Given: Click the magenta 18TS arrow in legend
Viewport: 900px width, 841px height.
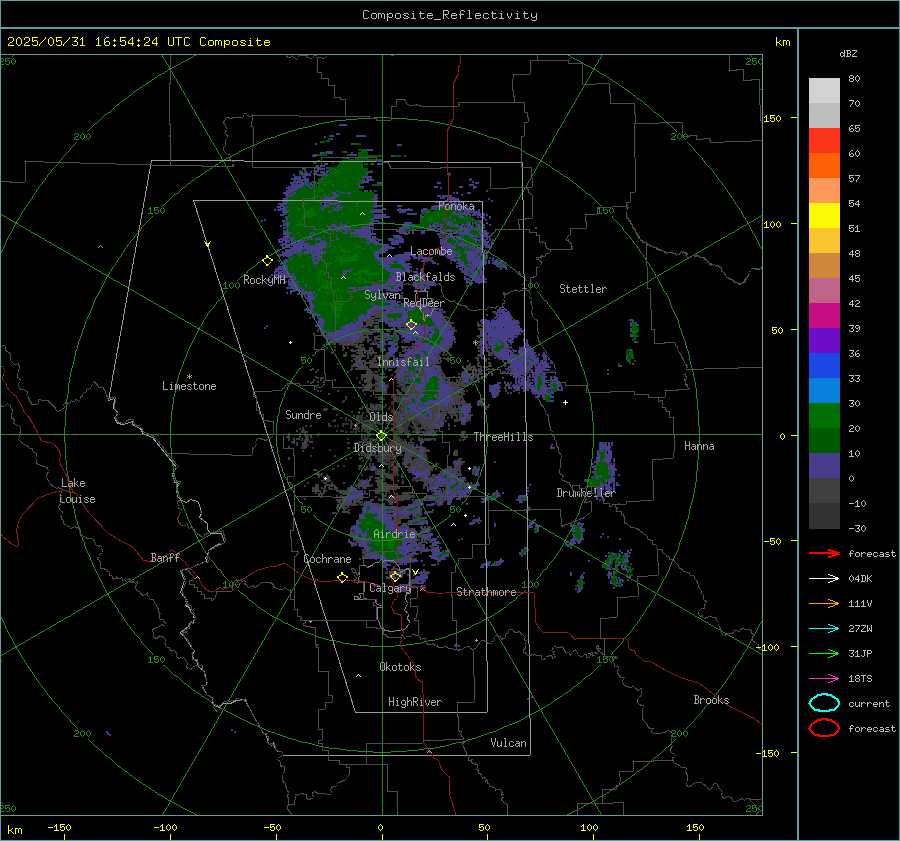Looking at the screenshot, I should point(824,679).
